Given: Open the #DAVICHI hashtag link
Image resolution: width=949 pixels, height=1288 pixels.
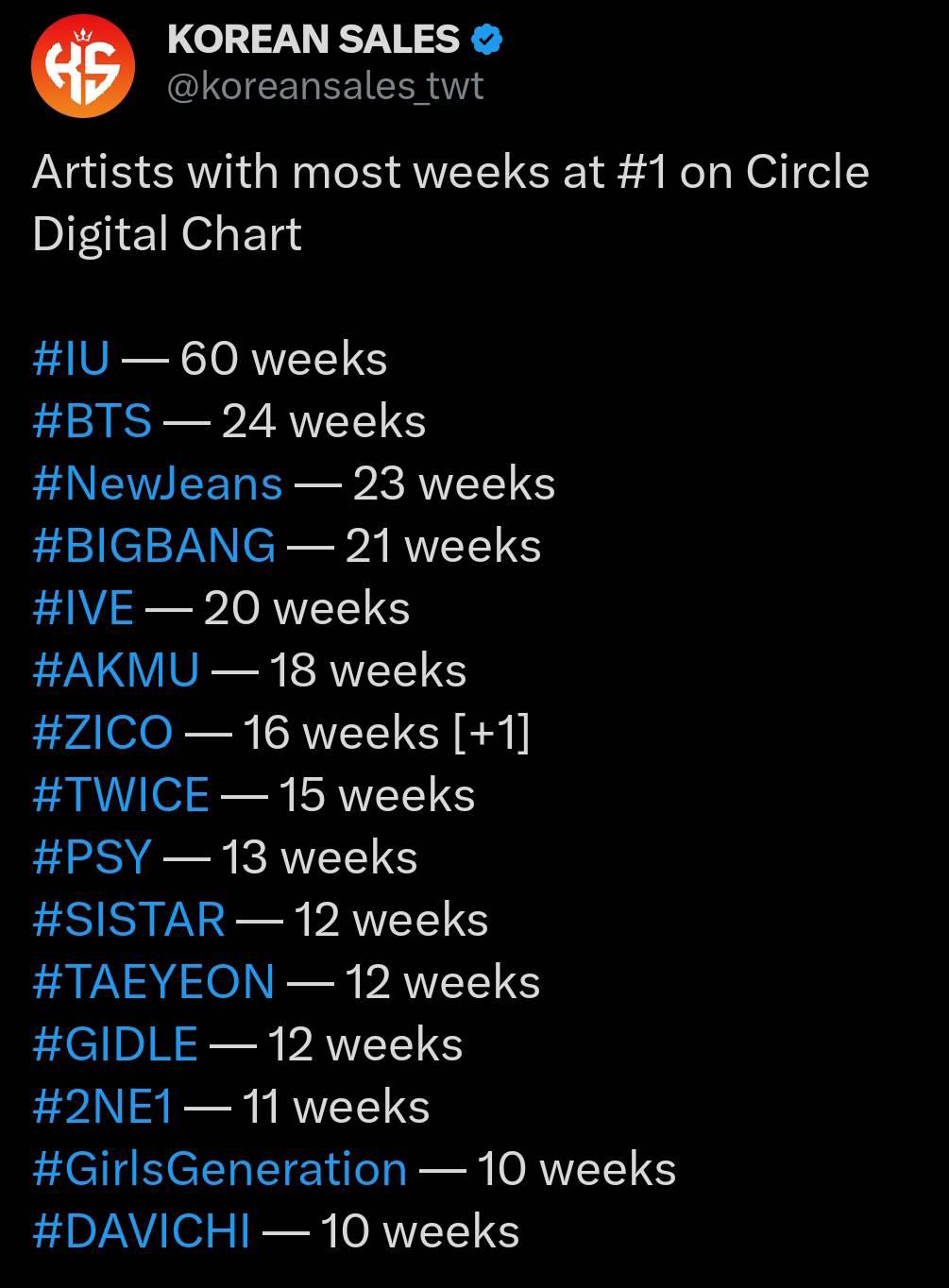Looking at the screenshot, I should coord(142,1232).
